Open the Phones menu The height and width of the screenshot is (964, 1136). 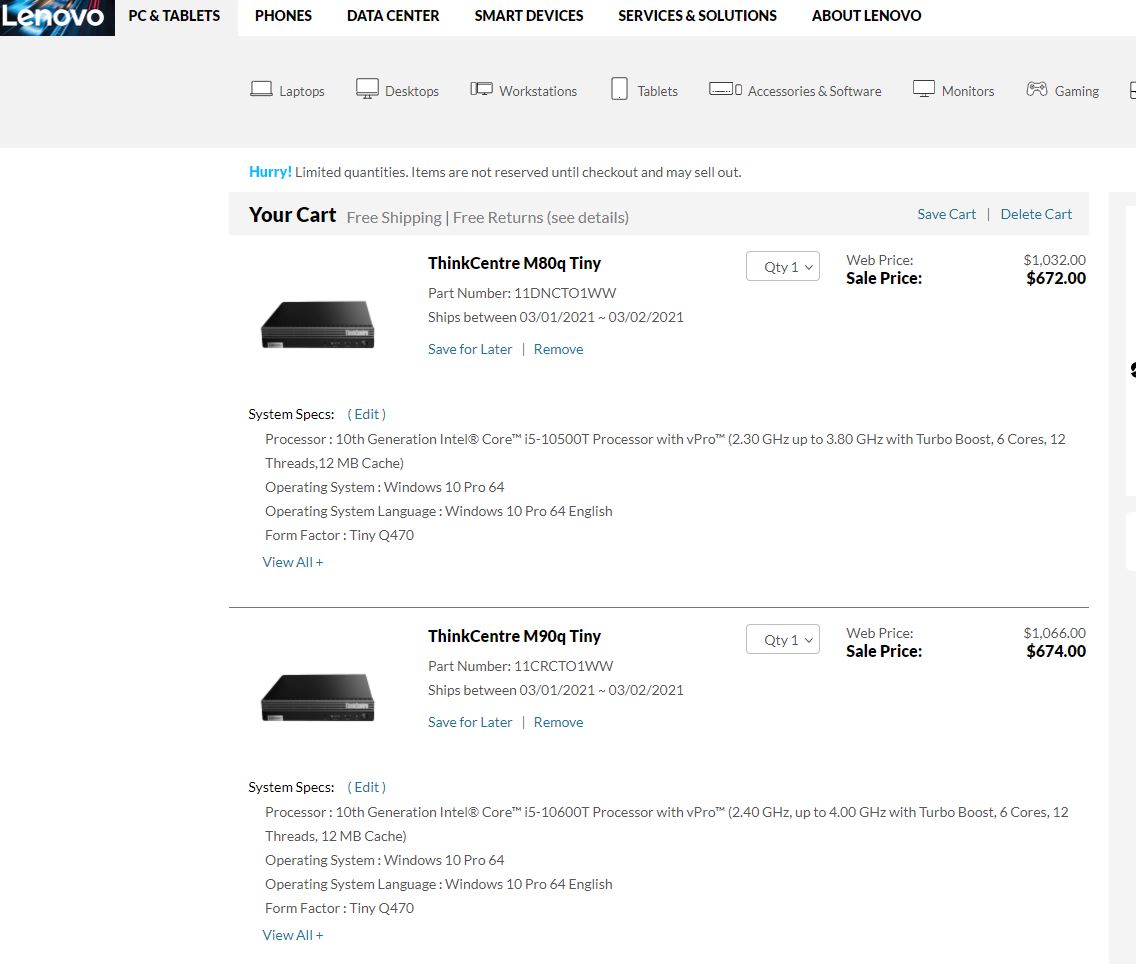pos(283,16)
